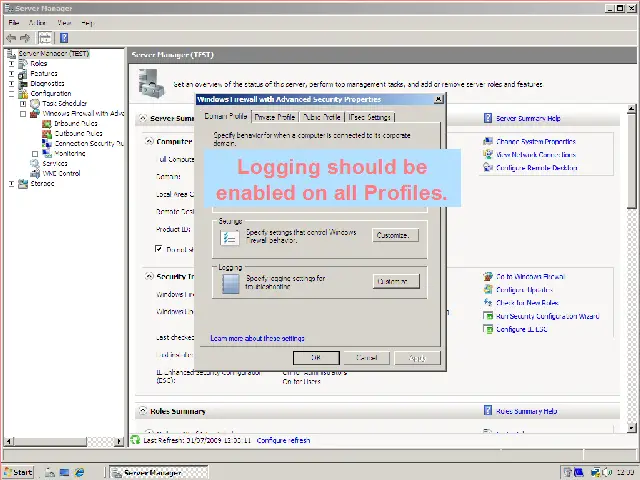Select the Connection Security Rules icon
640x480 pixels.
pyautogui.click(x=47, y=144)
